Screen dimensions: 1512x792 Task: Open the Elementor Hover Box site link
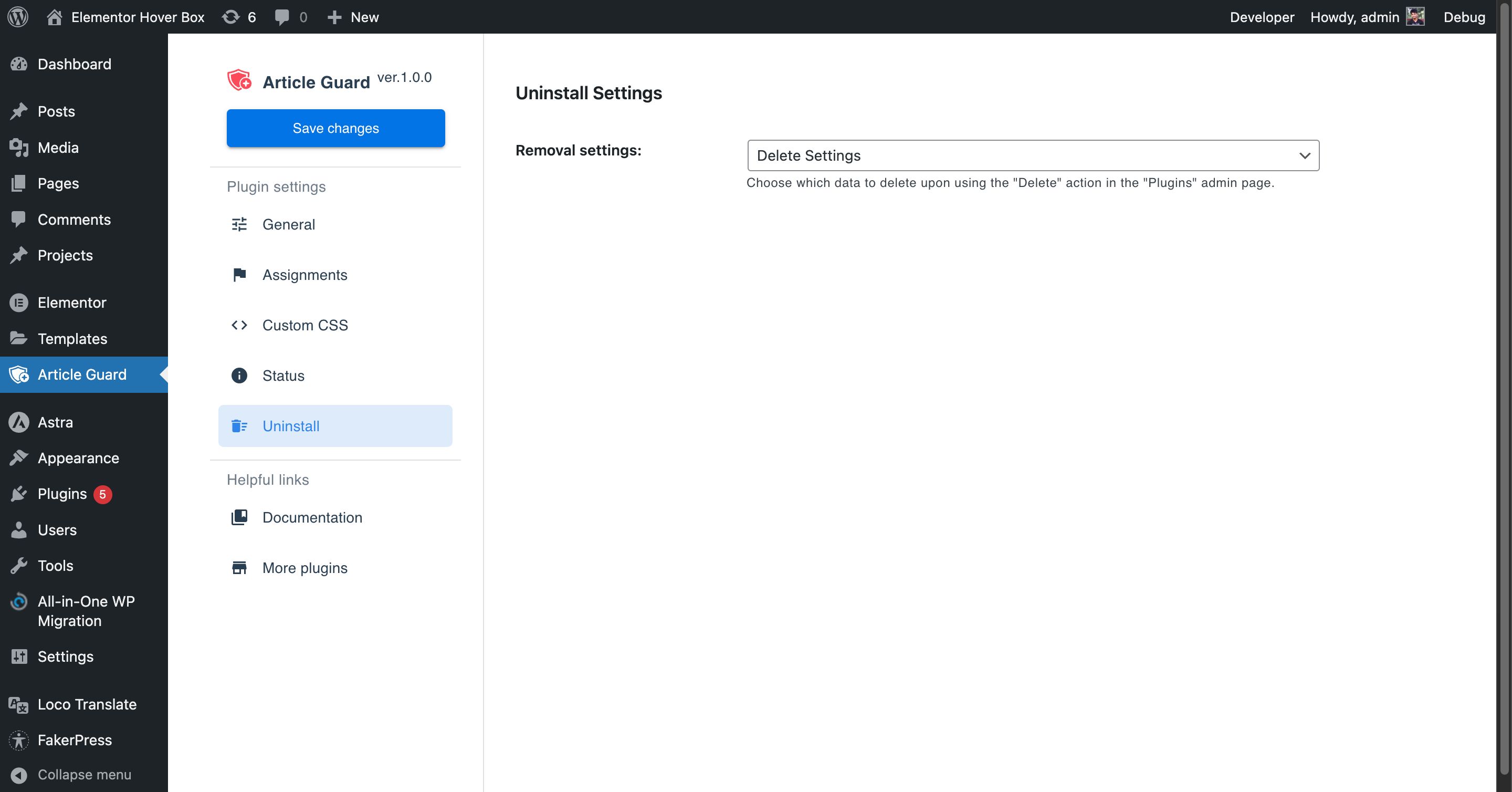pos(138,16)
